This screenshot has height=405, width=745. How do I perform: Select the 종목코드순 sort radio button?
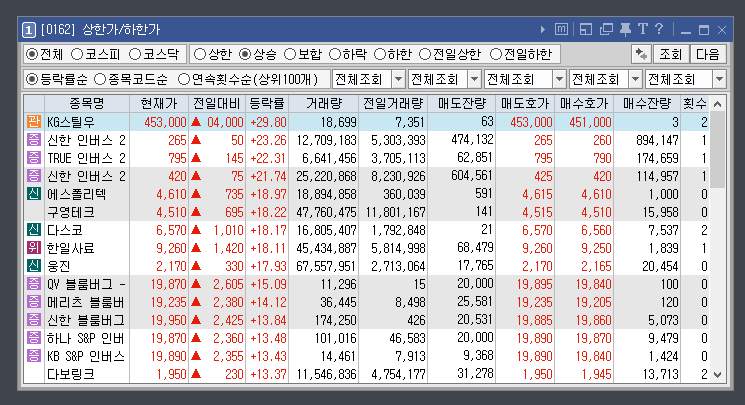click(100, 79)
